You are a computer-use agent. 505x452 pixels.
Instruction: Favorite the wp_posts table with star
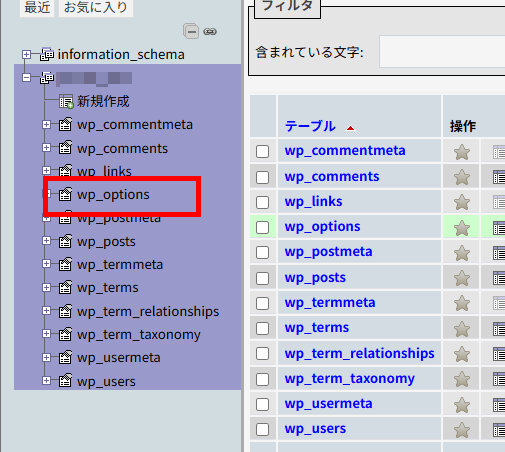[x=462, y=278]
